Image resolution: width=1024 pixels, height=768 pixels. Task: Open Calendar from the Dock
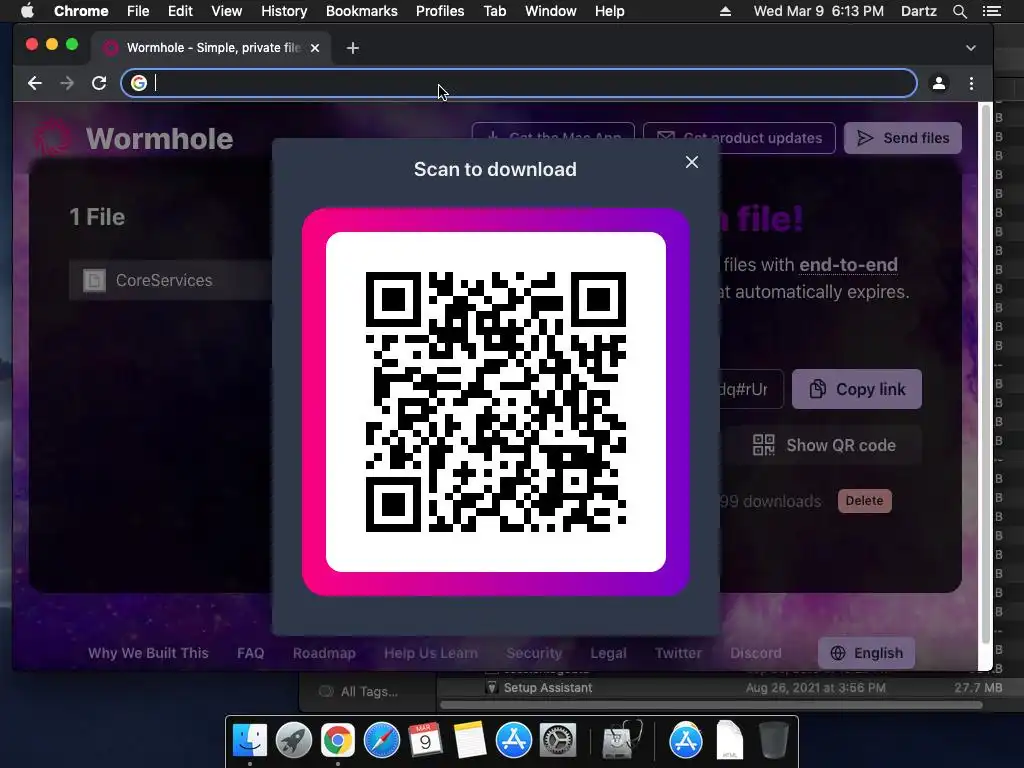click(x=425, y=740)
